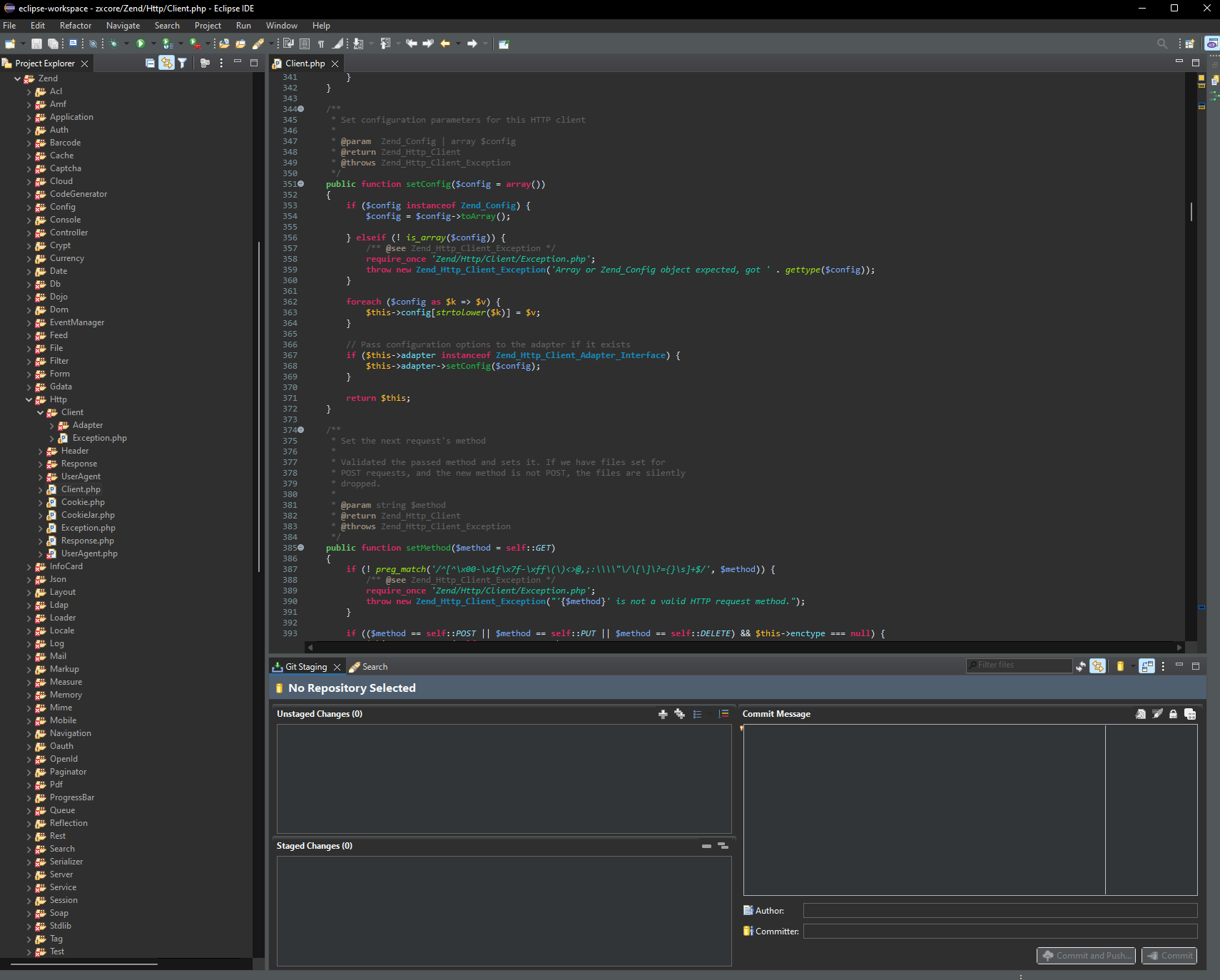Click the New file wizard icon
The image size is (1220, 980).
pyautogui.click(x=10, y=44)
